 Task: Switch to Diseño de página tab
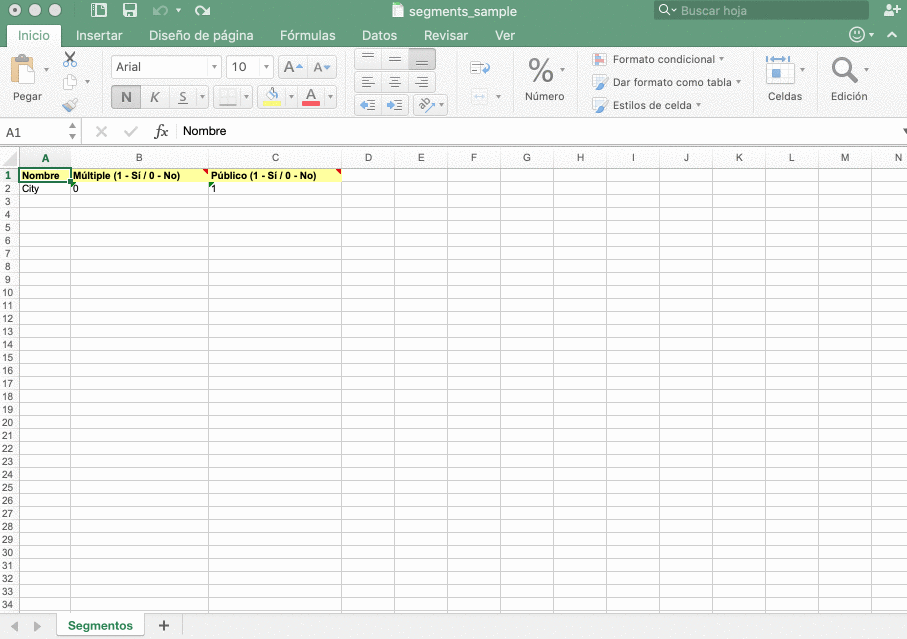[x=201, y=35]
